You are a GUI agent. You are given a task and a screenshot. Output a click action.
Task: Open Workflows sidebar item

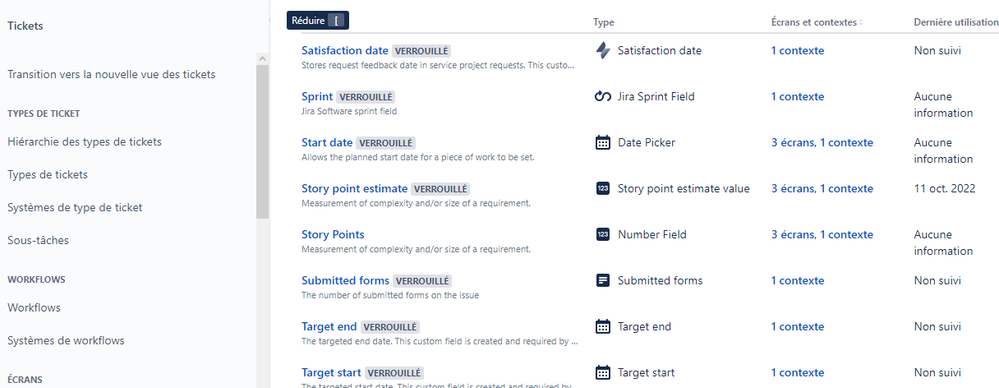[x=34, y=308]
